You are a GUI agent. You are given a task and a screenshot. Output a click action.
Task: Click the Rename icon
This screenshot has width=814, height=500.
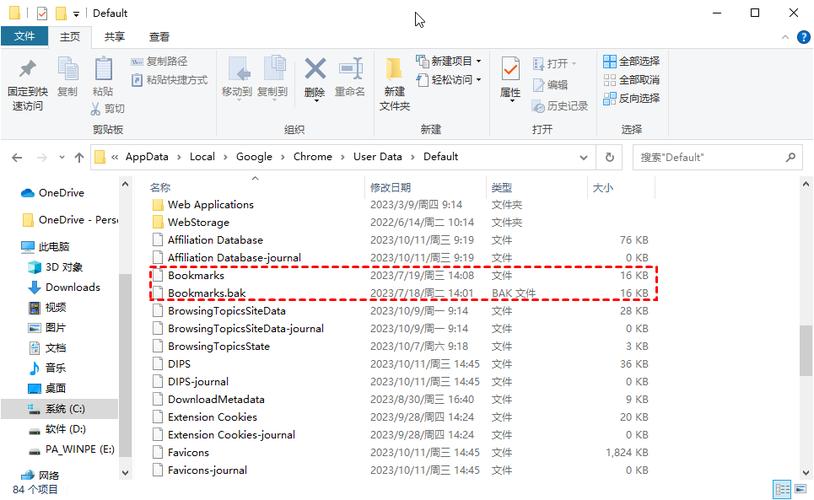pos(350,69)
